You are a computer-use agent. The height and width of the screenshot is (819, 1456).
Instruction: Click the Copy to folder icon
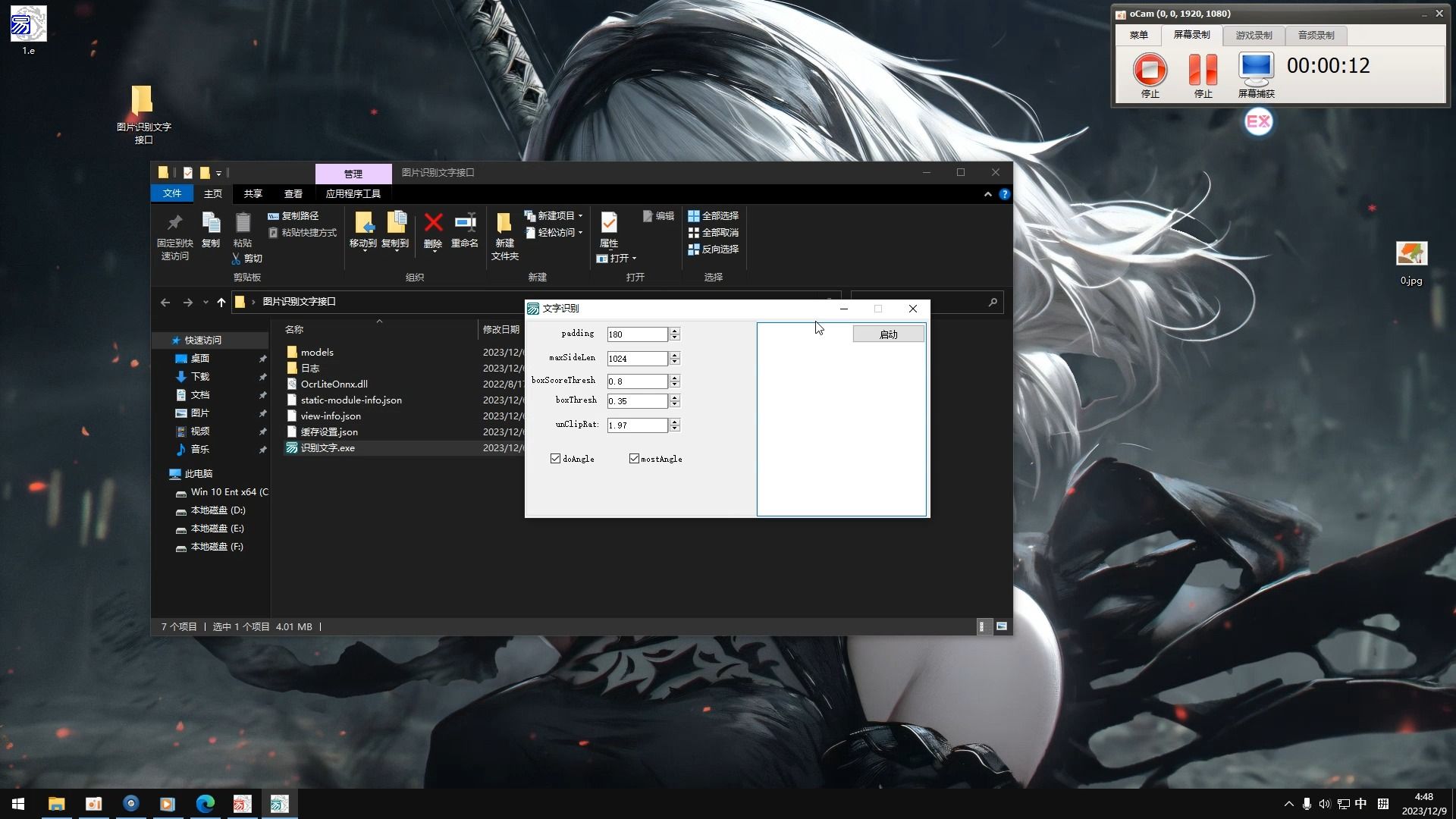[395, 222]
